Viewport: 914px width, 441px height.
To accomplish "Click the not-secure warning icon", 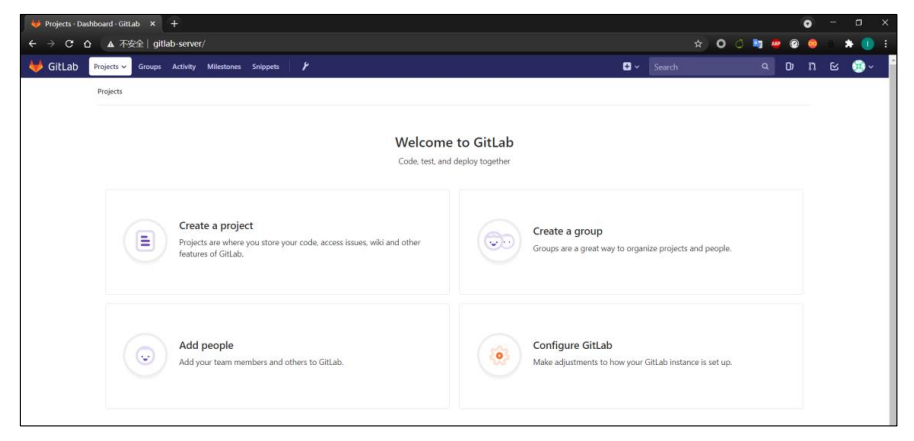I will pyautogui.click(x=111, y=44).
